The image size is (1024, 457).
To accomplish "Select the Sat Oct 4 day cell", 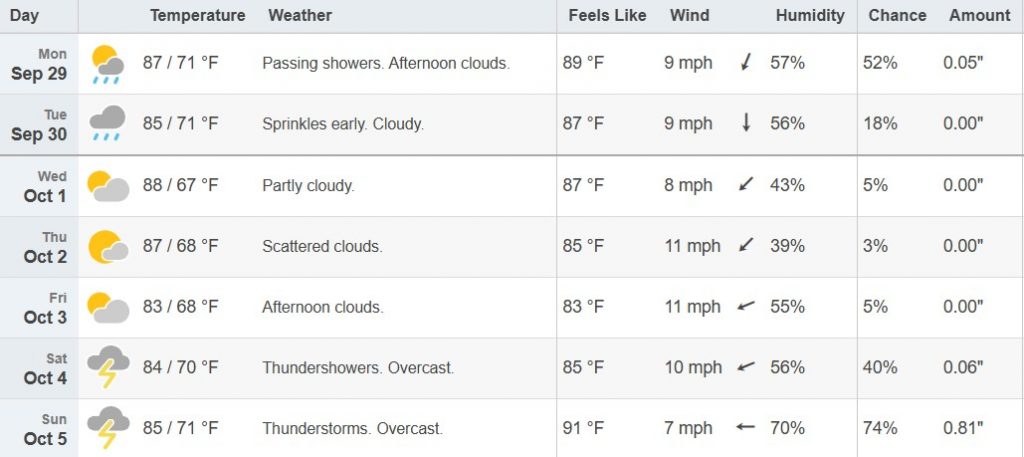I will (45, 368).
